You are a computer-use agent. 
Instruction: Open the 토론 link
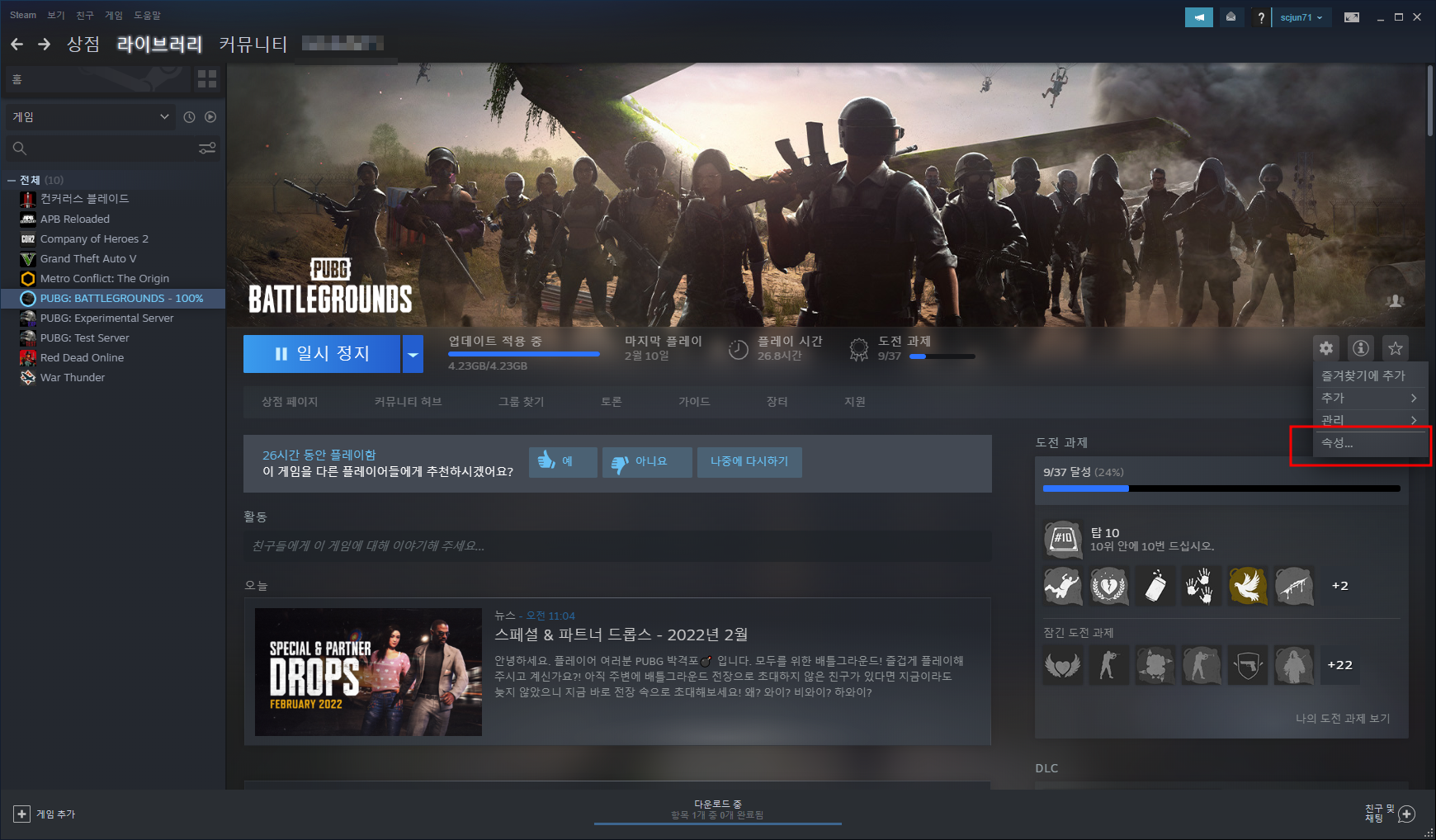point(612,402)
